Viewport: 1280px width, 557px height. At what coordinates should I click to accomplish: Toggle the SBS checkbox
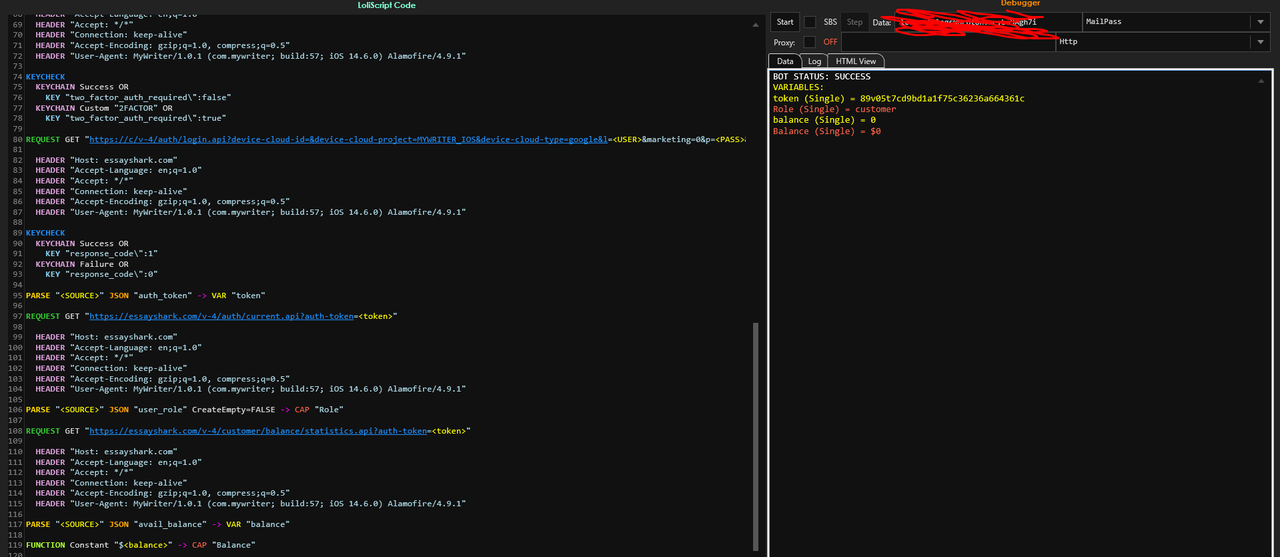coord(810,22)
